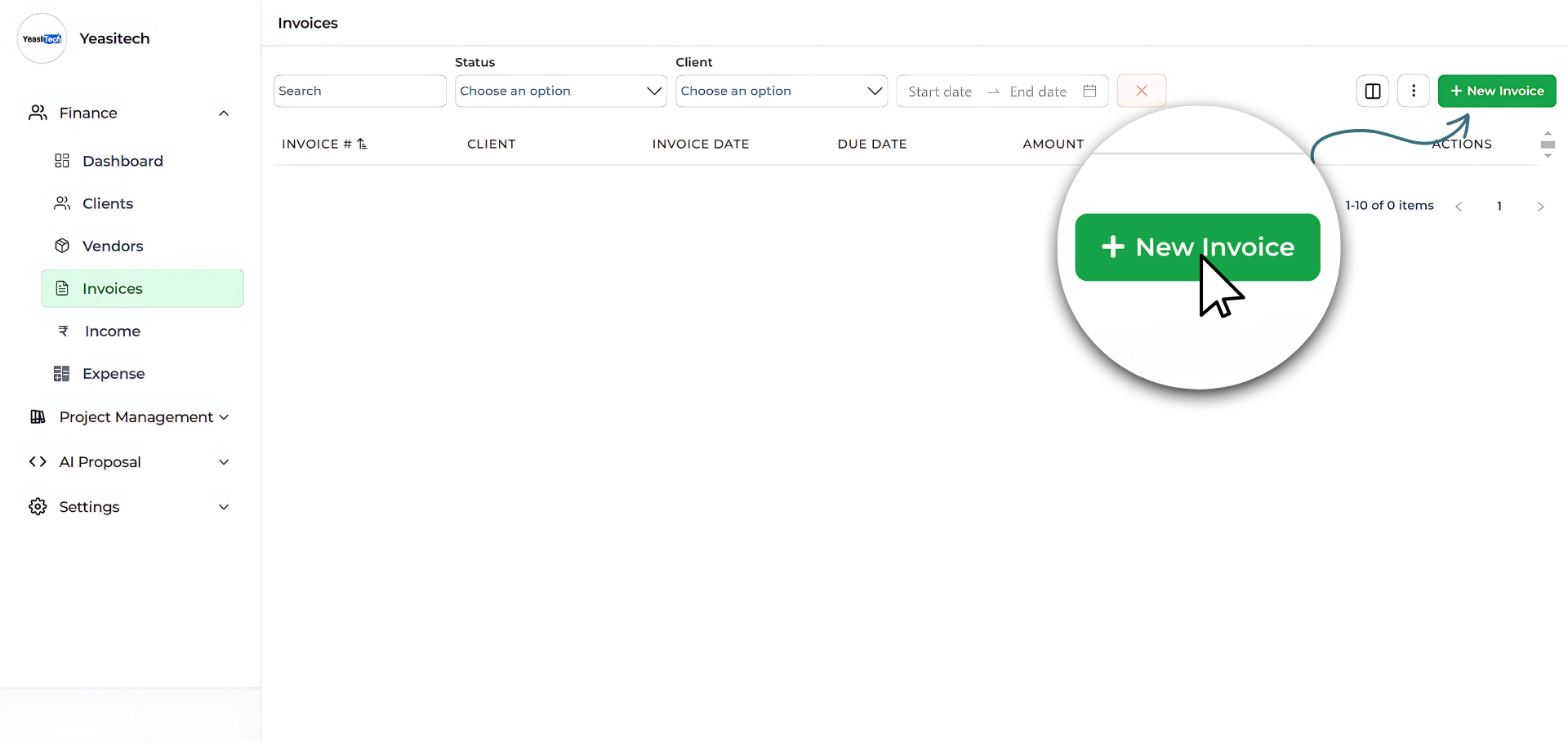Open the Status filter dropdown

coord(561,91)
